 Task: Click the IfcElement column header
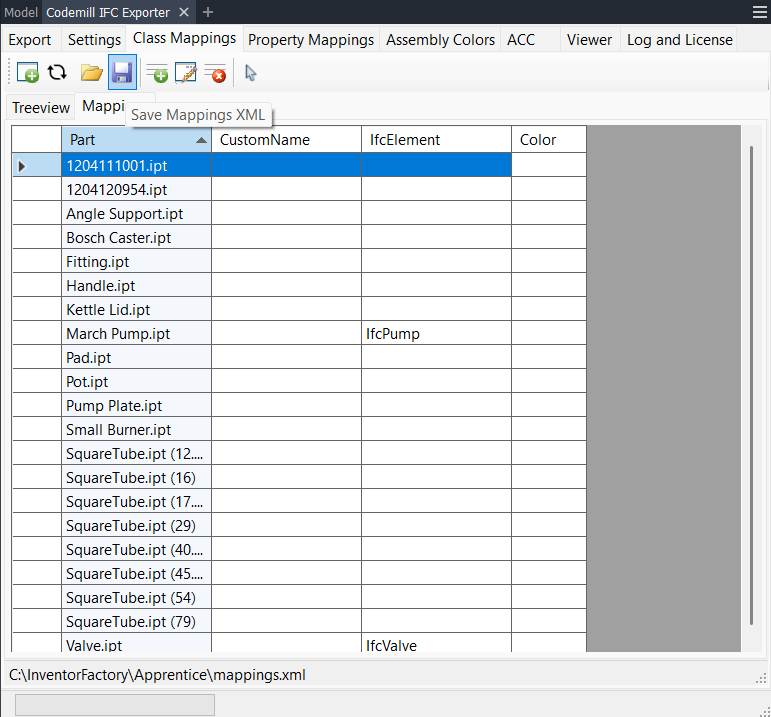436,140
